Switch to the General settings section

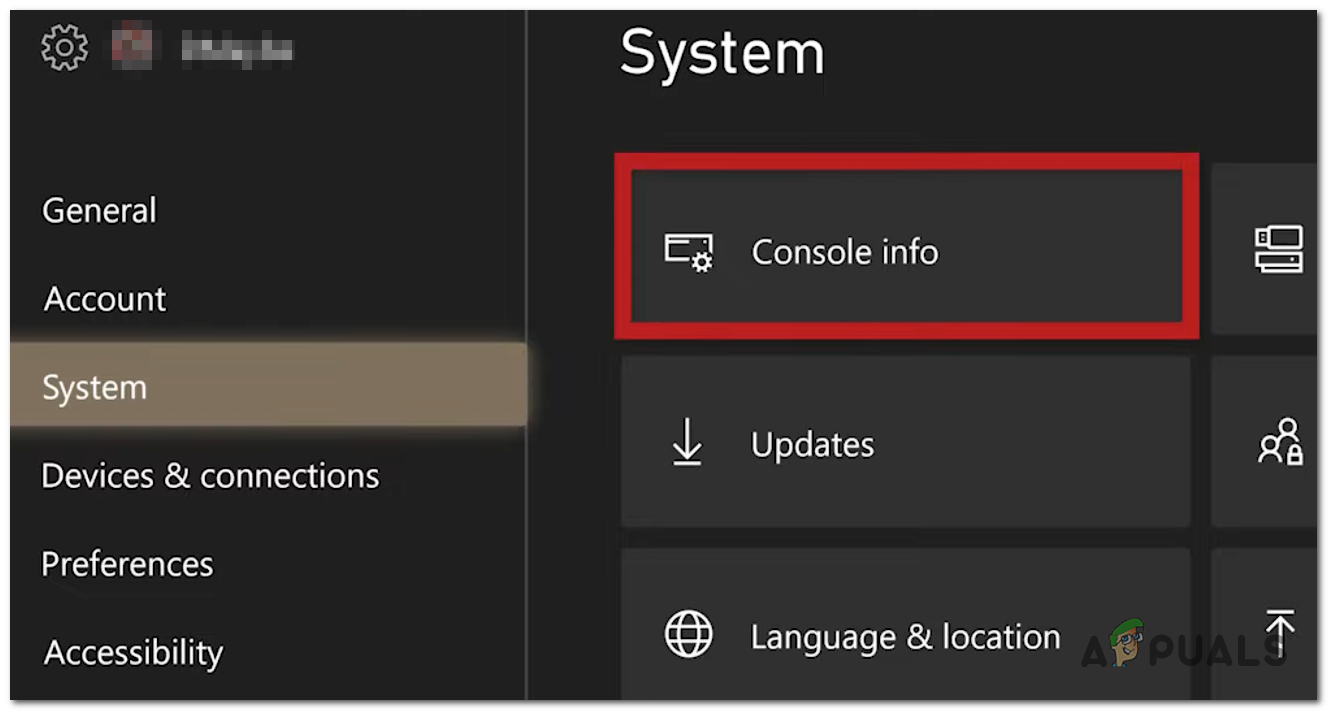[98, 210]
